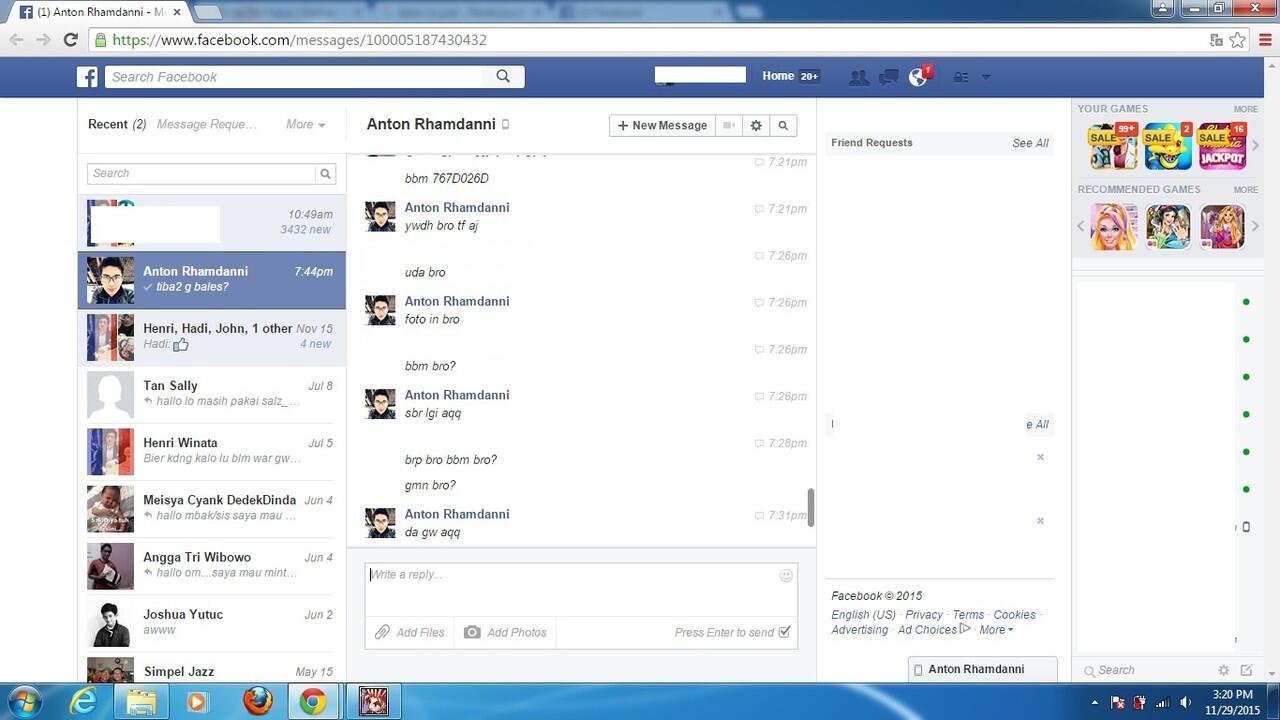Search within conversation magnifier icon
1280x720 pixels.
[x=783, y=125]
